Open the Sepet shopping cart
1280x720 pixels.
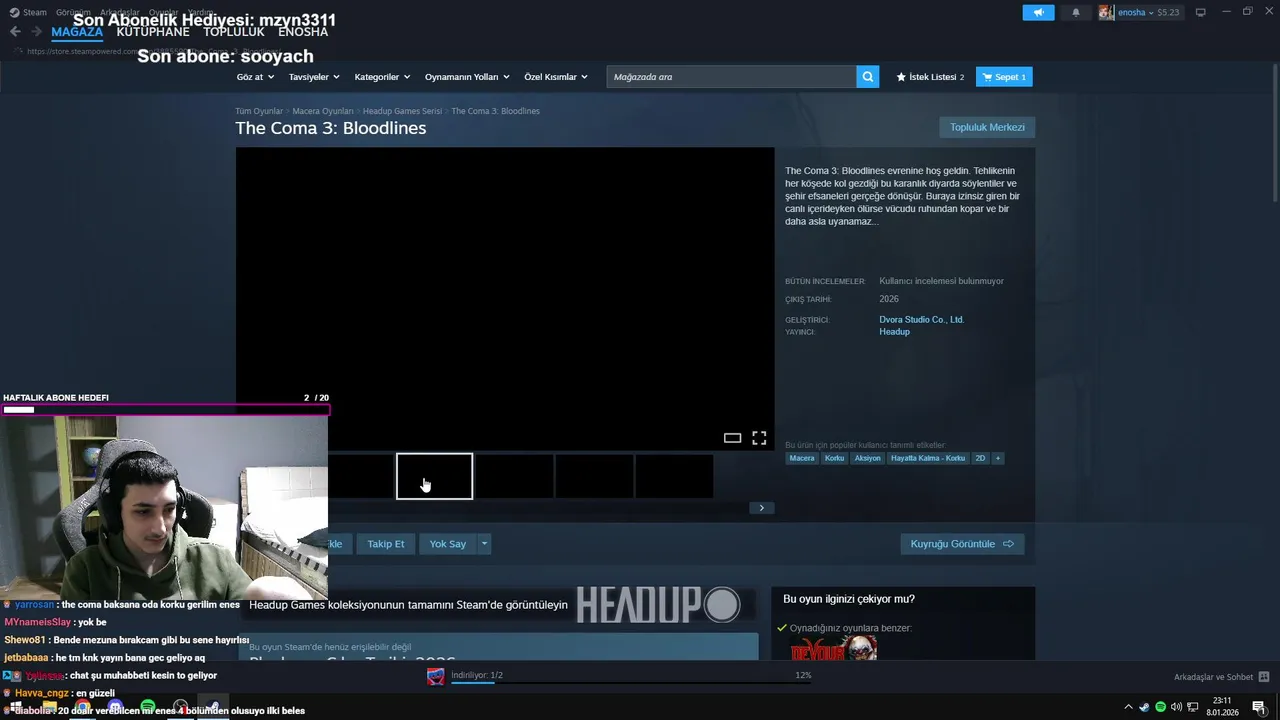tap(1004, 77)
